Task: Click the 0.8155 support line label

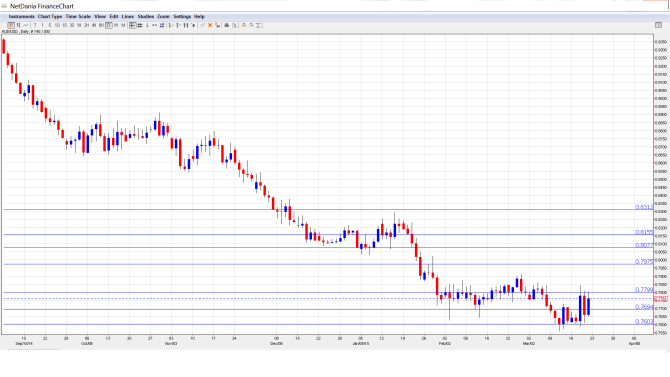Action: (644, 232)
